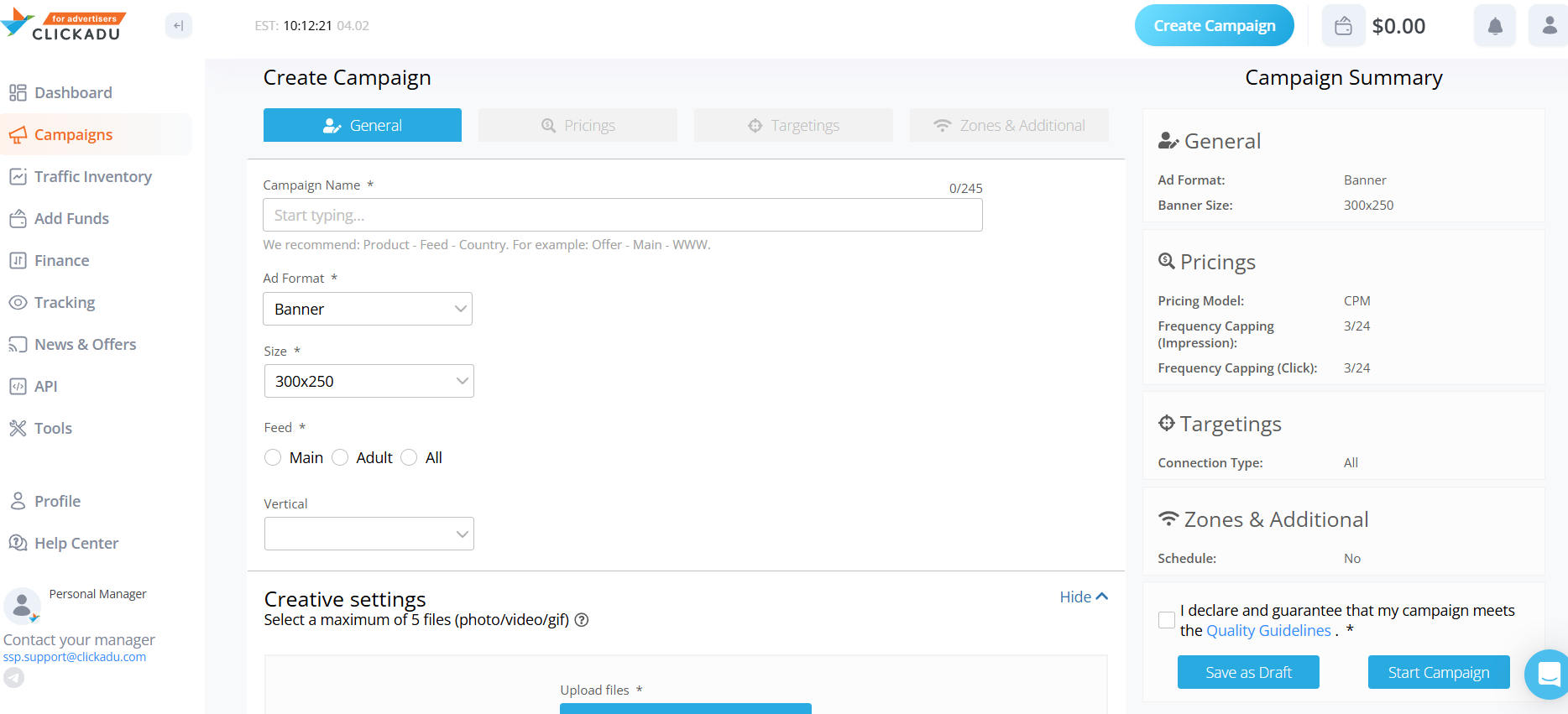Viewport: 1568px width, 714px height.
Task: Switch to the Pricings tab
Action: click(x=578, y=125)
